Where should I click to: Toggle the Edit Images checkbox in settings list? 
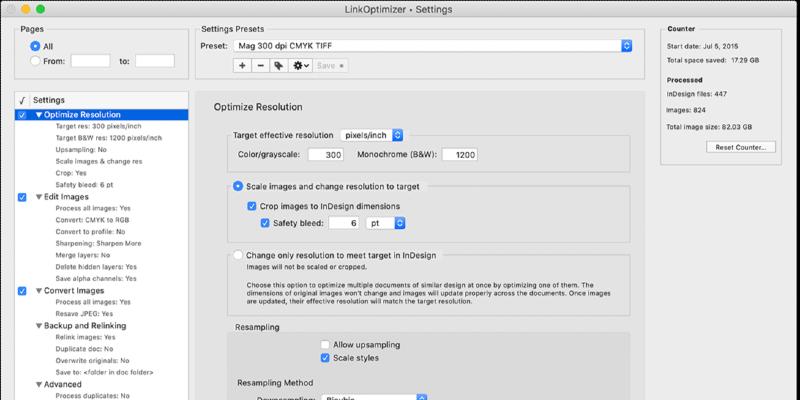(x=22, y=197)
